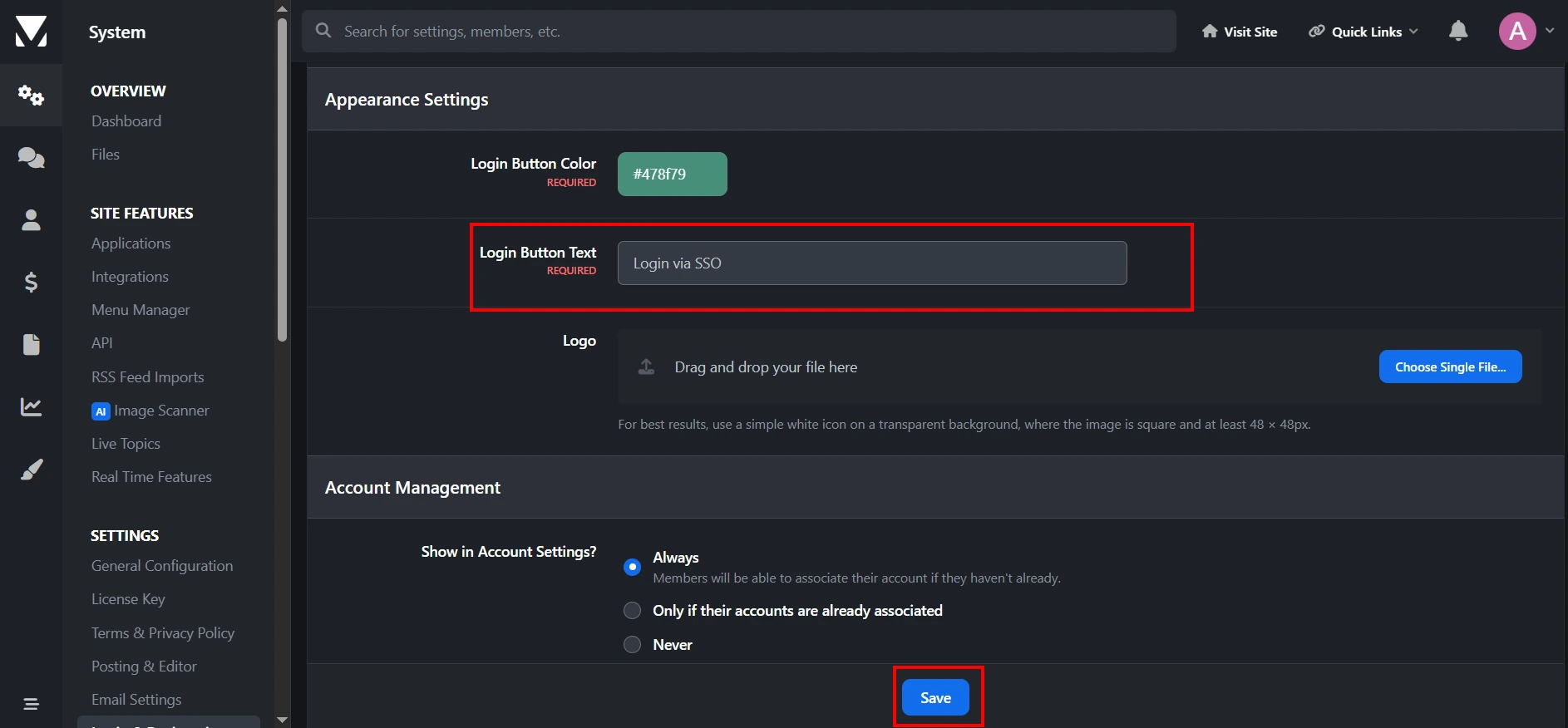Open the System gears section icon
Screen dimensions: 1568x728
[x=31, y=96]
